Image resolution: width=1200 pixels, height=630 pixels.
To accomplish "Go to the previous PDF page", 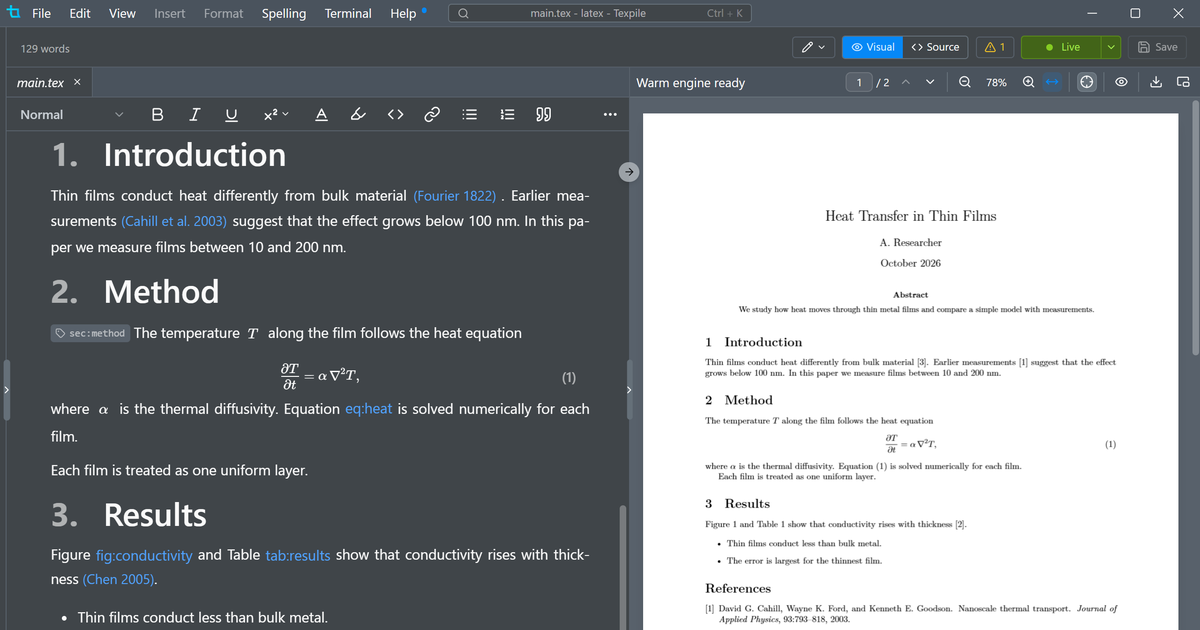I will pyautogui.click(x=906, y=83).
